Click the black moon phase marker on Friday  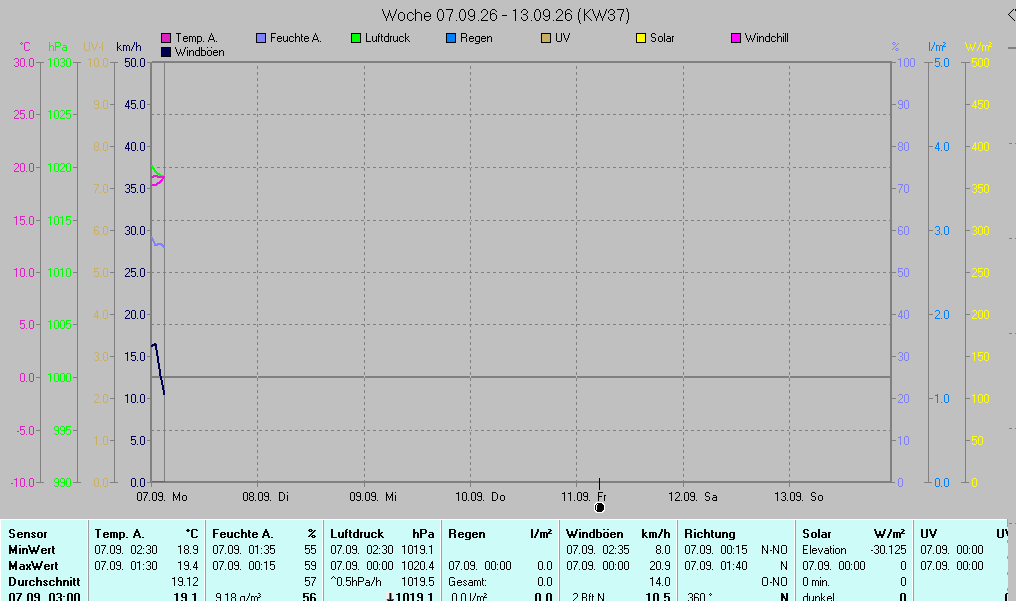pos(599,508)
